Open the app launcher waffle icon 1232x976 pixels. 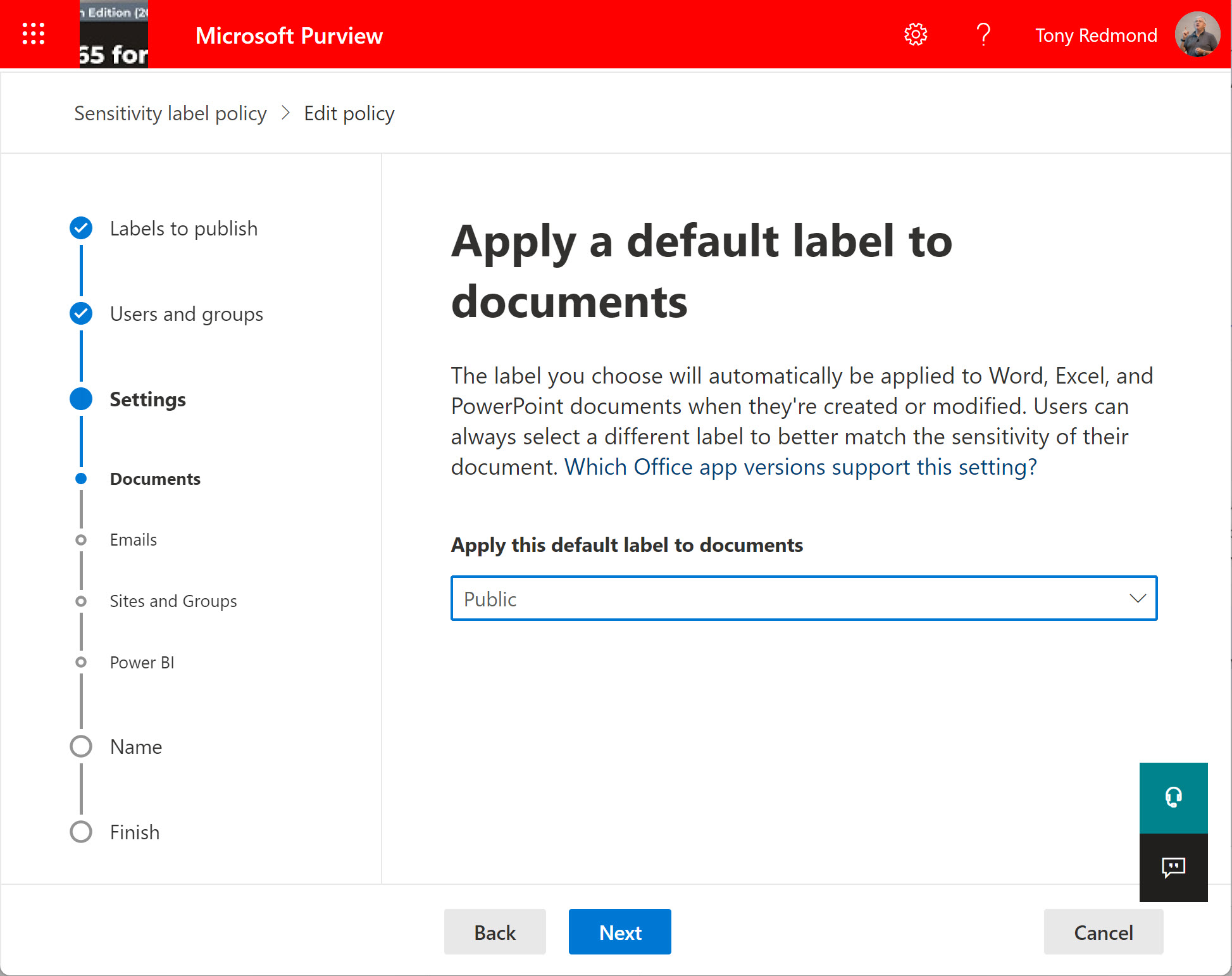tap(34, 34)
